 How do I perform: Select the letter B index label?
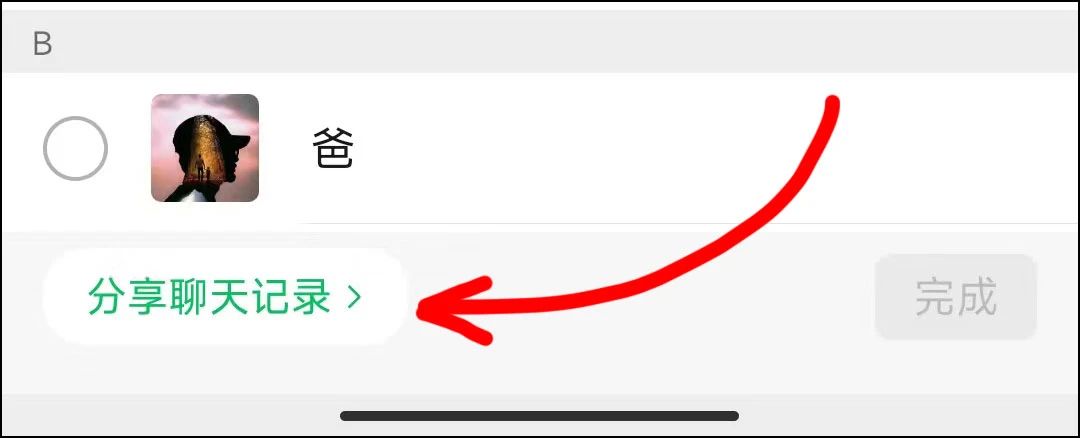point(43,44)
